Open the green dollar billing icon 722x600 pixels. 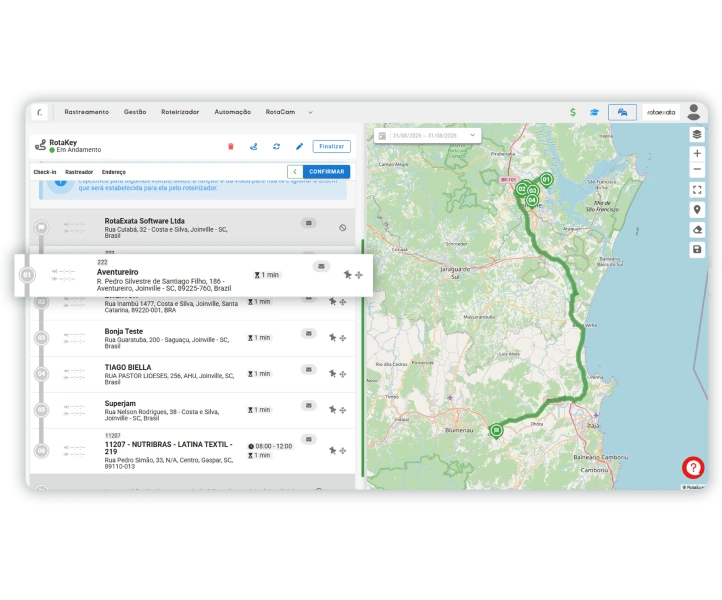573,112
